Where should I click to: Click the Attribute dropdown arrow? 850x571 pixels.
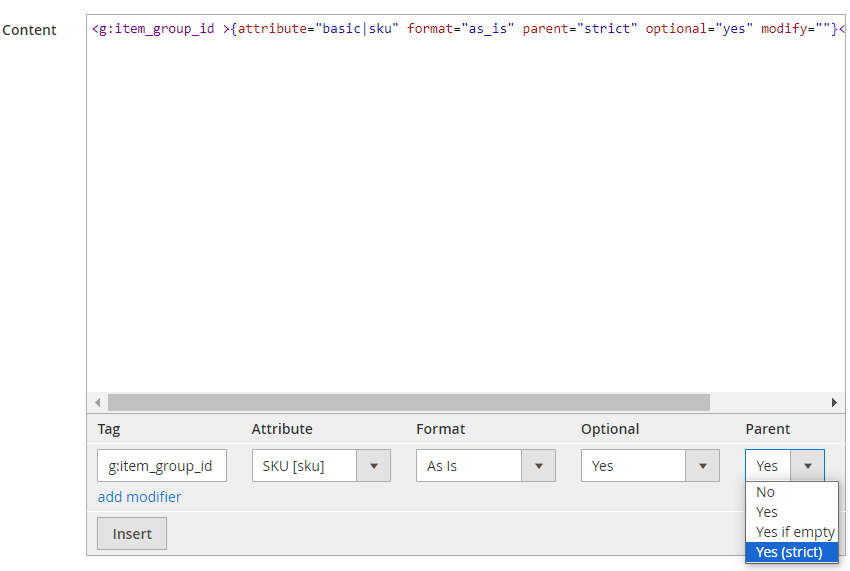coord(374,466)
